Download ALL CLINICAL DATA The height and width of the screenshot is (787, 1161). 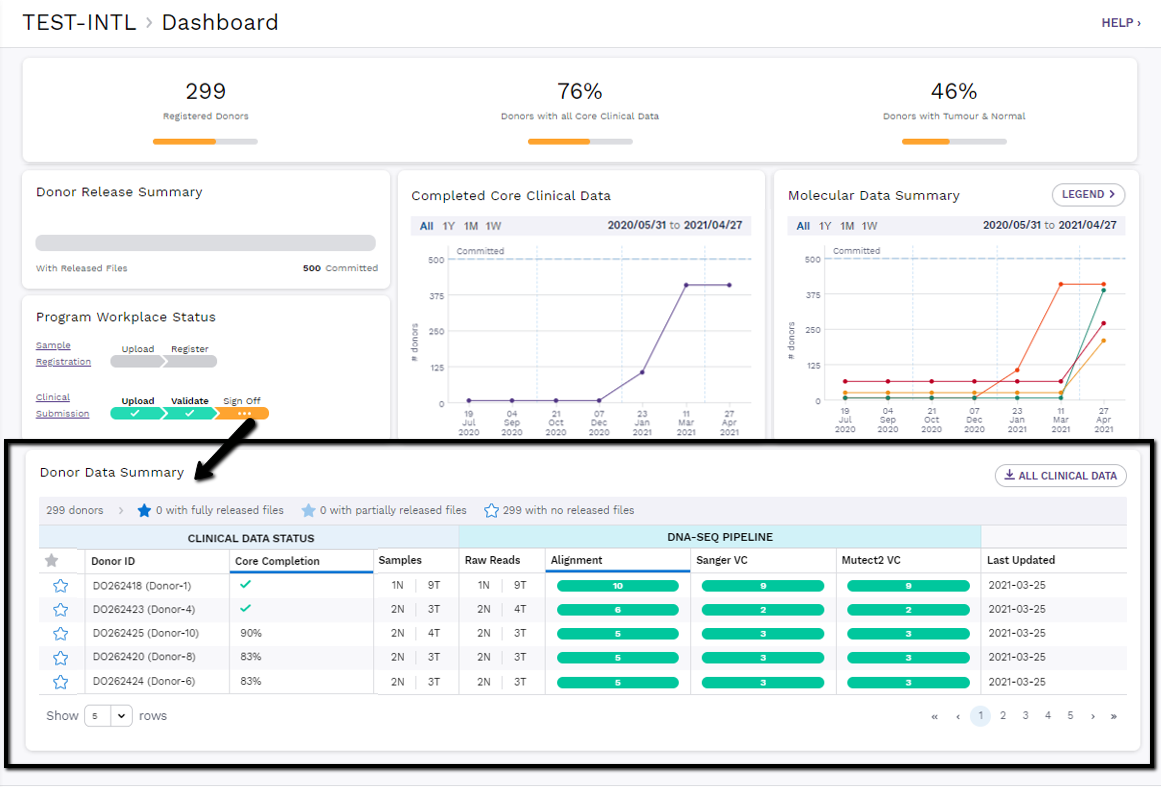[x=1061, y=475]
